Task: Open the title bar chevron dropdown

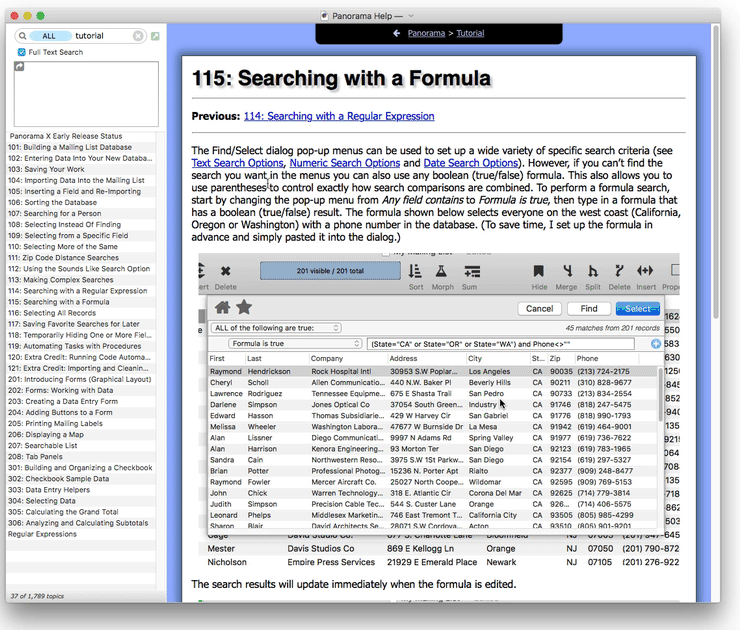Action: [411, 16]
